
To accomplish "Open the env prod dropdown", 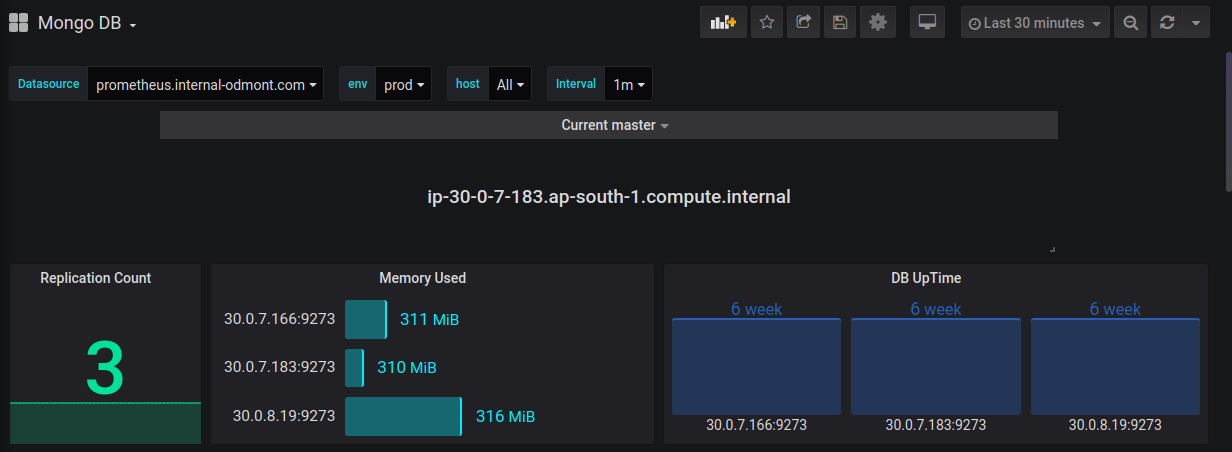I will click(403, 84).
